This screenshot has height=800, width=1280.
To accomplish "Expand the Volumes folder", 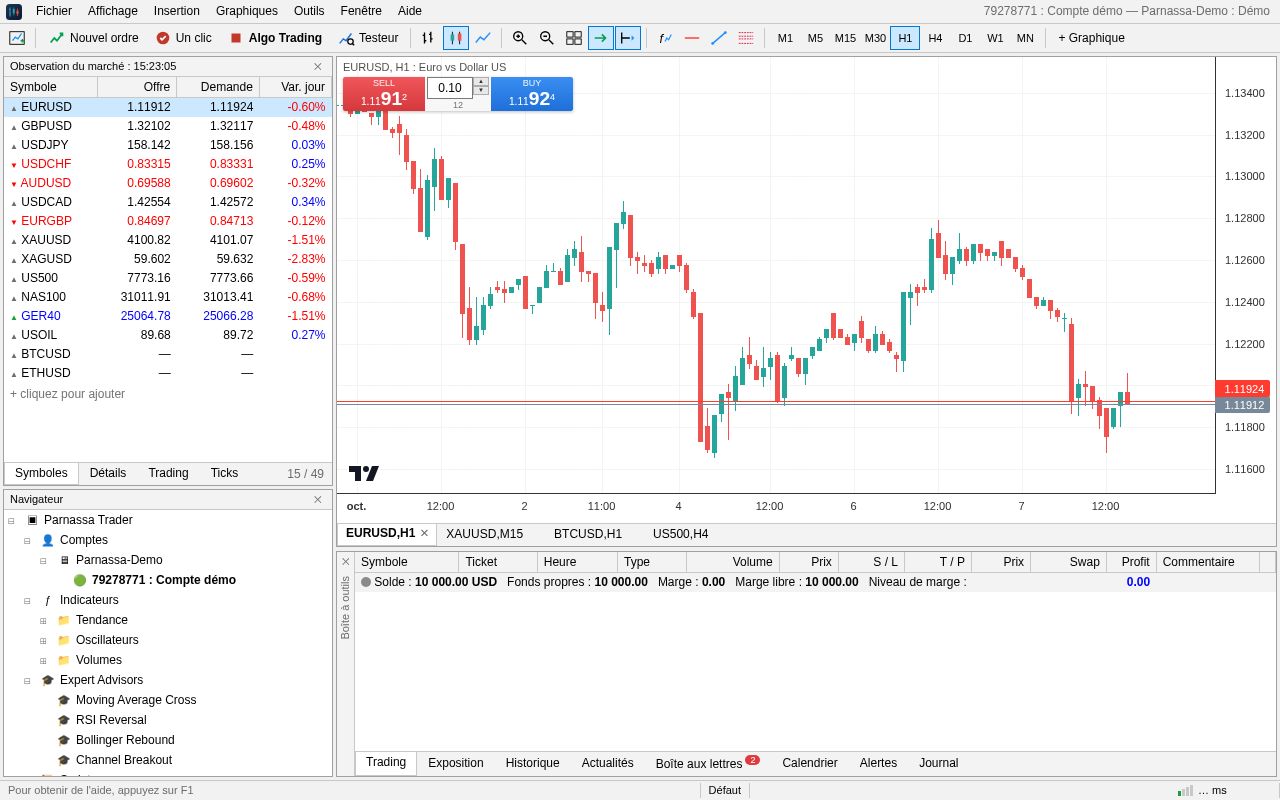I will (x=43, y=661).
